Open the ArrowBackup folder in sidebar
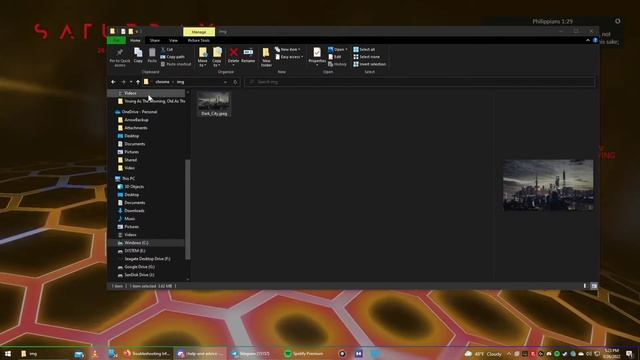640x360 pixels. pyautogui.click(x=136, y=120)
